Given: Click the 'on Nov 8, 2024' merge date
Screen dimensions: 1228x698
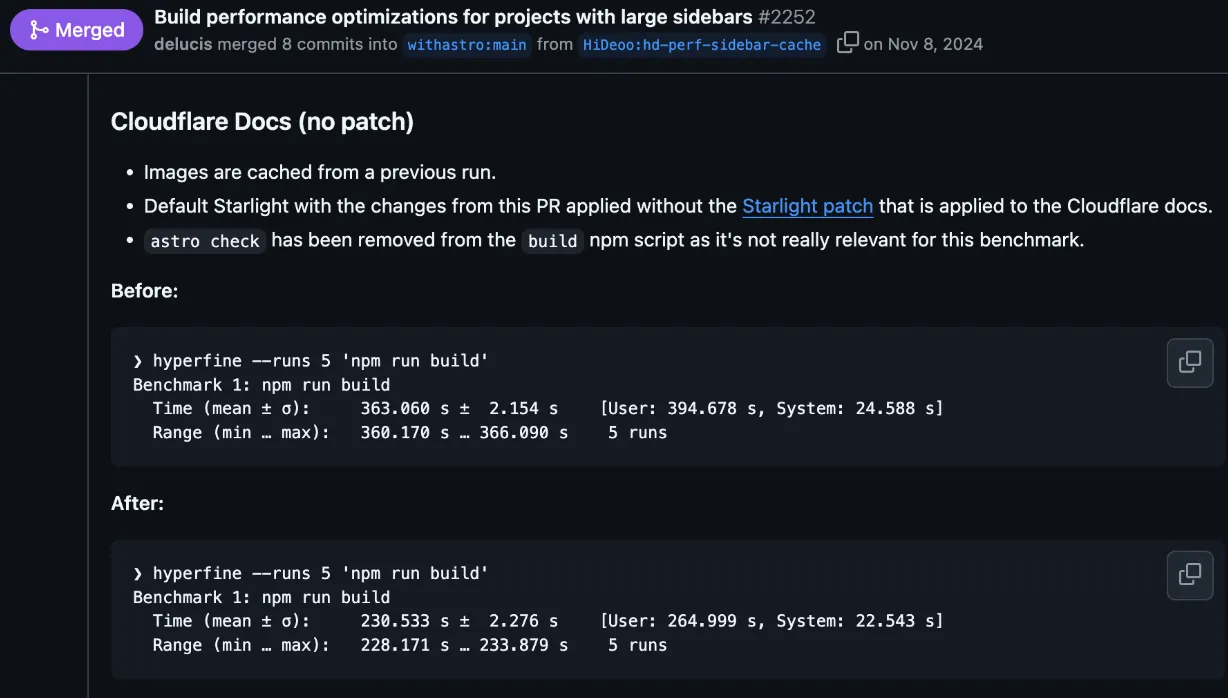Looking at the screenshot, I should click(x=923, y=44).
